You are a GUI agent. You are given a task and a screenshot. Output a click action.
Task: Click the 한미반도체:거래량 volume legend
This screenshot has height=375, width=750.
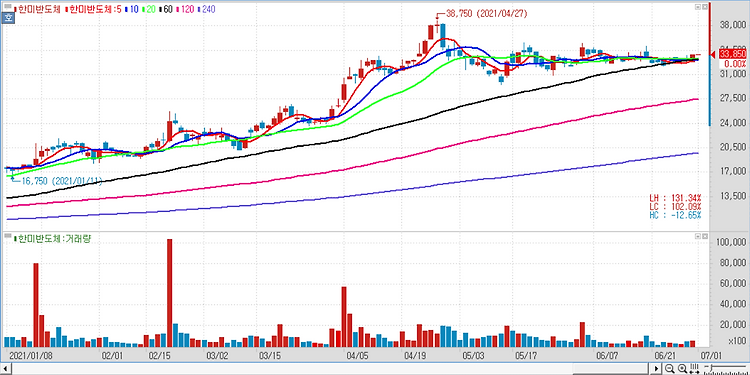(53, 239)
